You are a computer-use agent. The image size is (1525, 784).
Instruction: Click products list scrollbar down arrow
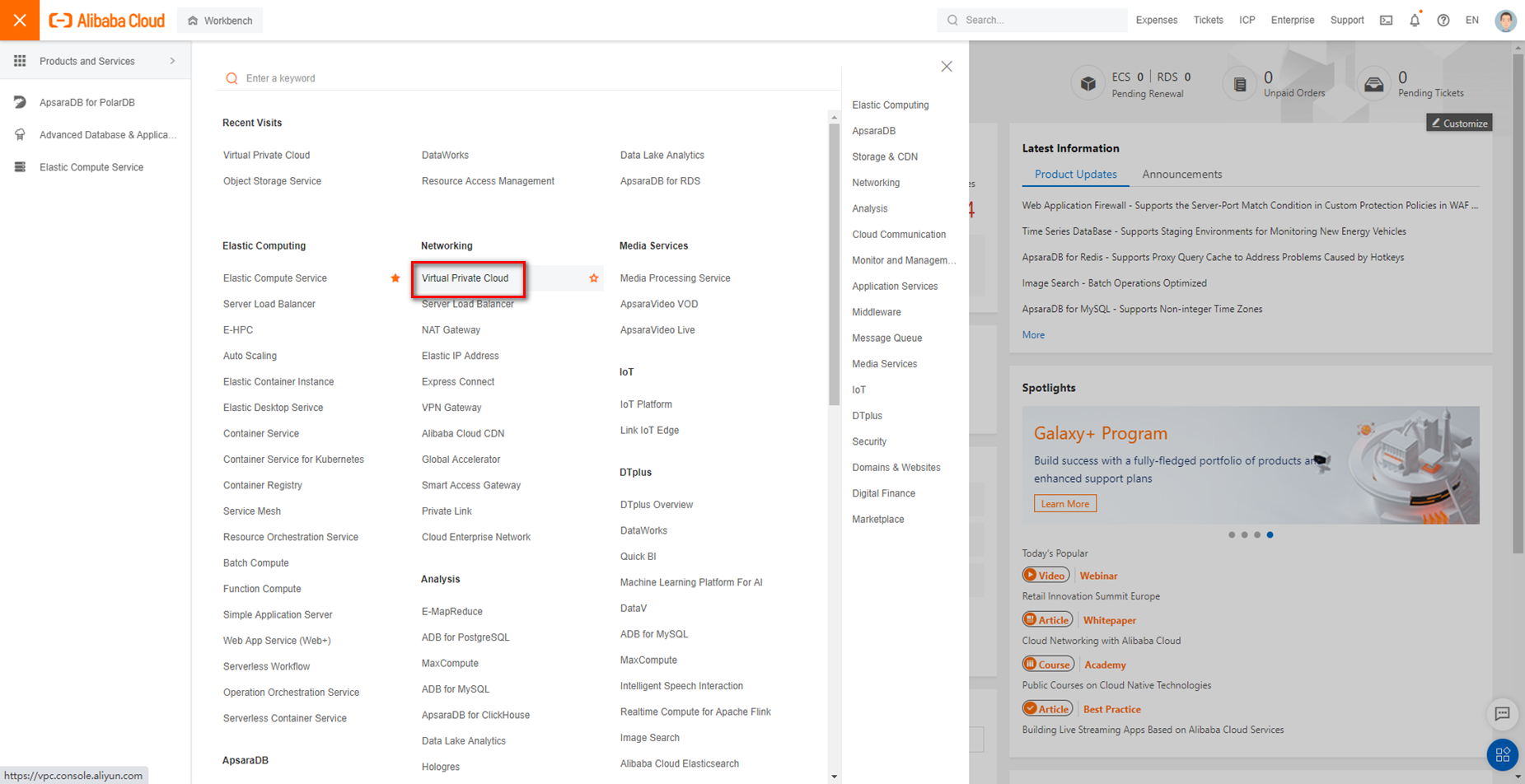pyautogui.click(x=834, y=777)
